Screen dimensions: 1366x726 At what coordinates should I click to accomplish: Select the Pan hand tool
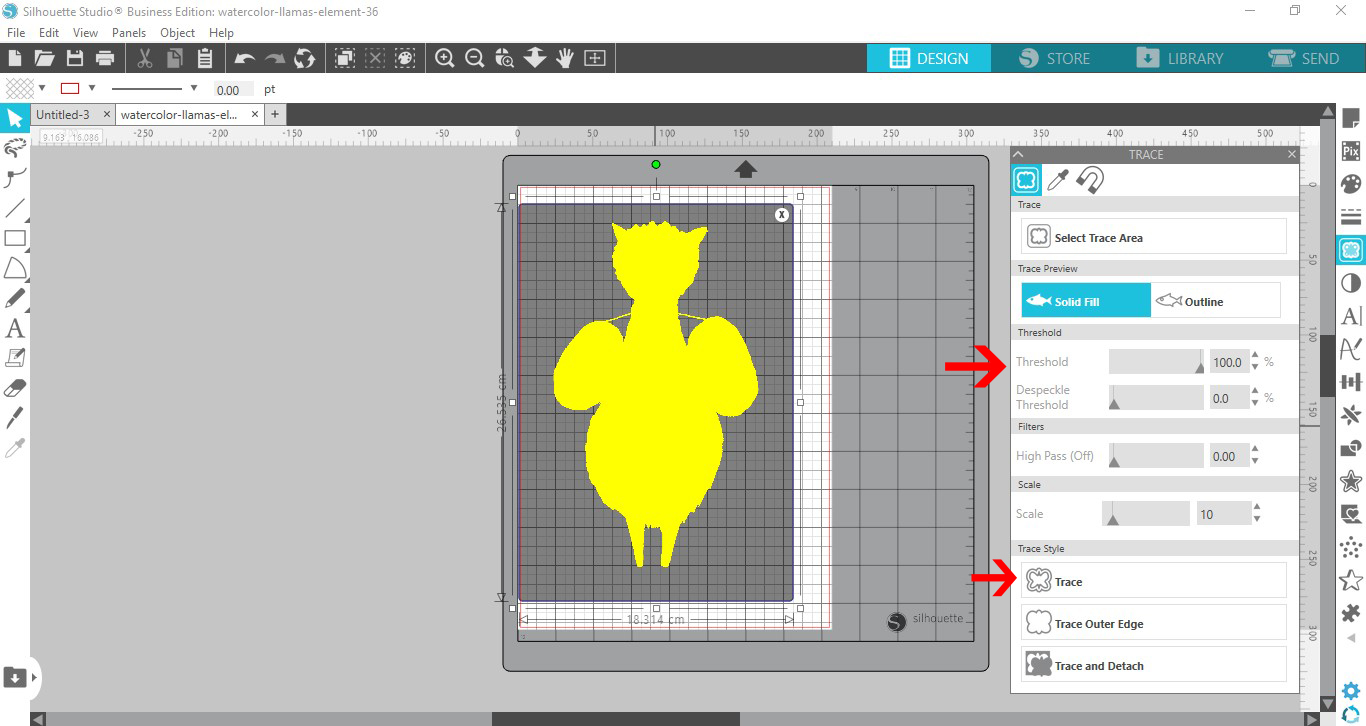coord(565,58)
